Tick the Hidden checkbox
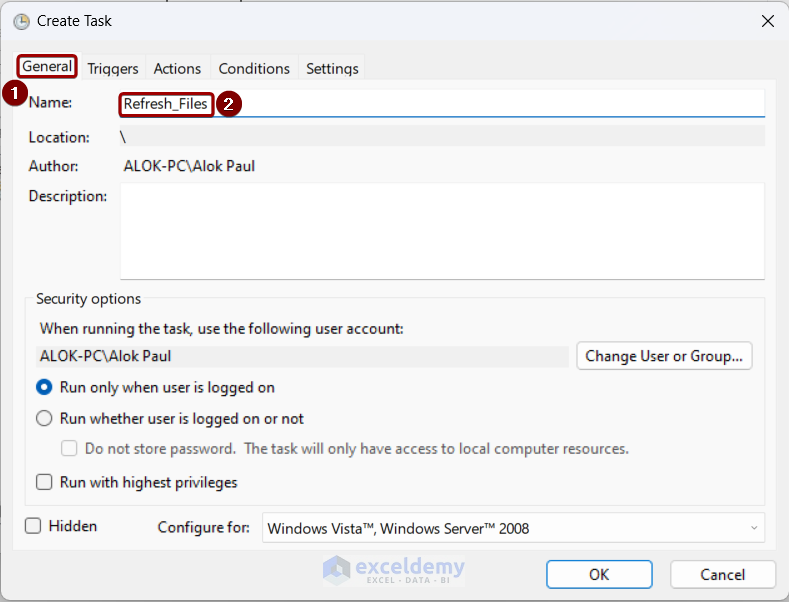 pyautogui.click(x=33, y=526)
